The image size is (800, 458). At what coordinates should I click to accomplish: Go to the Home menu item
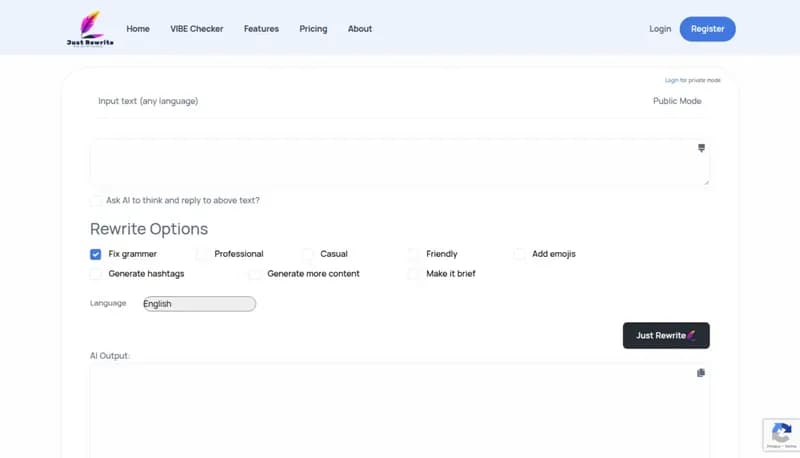(x=138, y=29)
